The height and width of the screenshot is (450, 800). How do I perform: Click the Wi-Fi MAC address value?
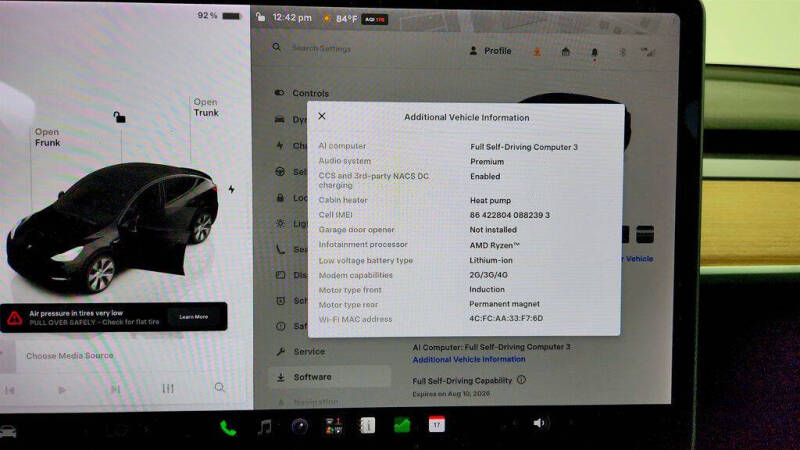pos(506,318)
